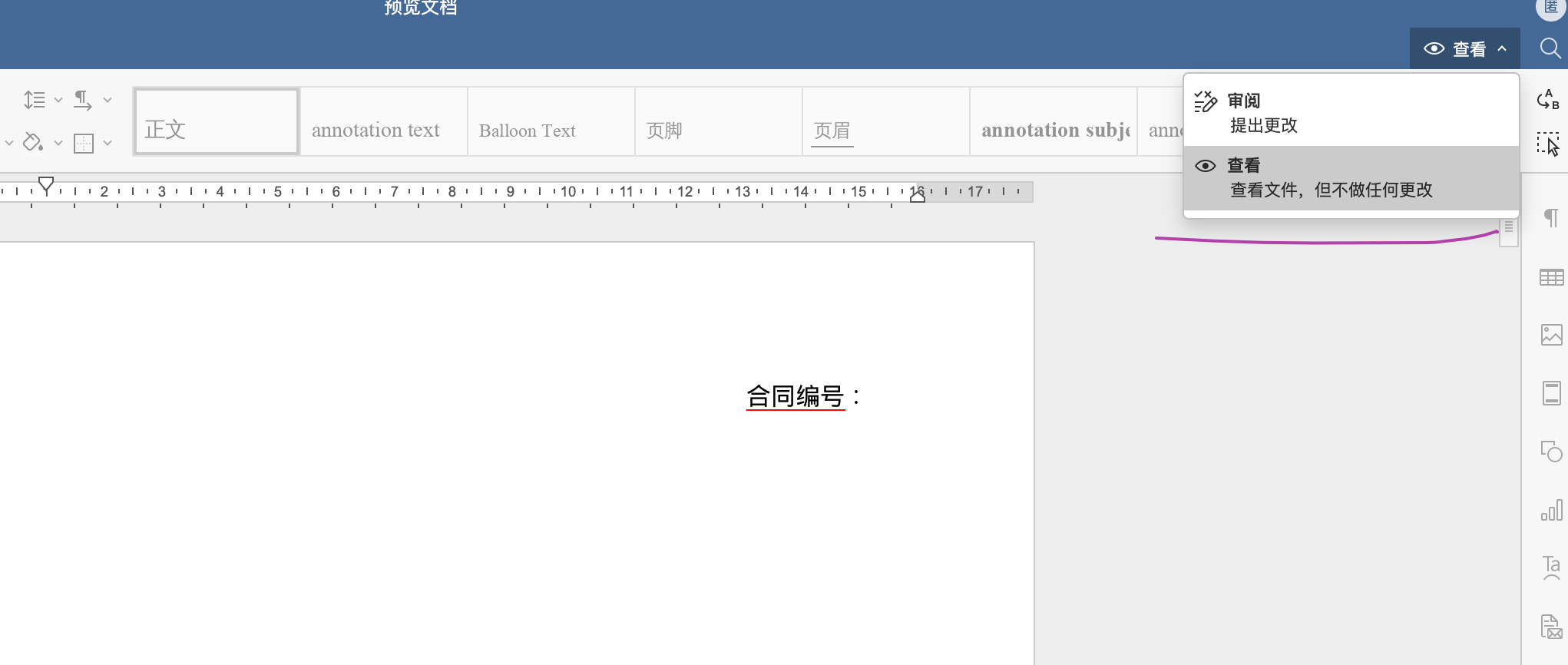Expand the line spacing dropdown arrow
Image resolution: width=1568 pixels, height=665 pixels.
pyautogui.click(x=58, y=100)
